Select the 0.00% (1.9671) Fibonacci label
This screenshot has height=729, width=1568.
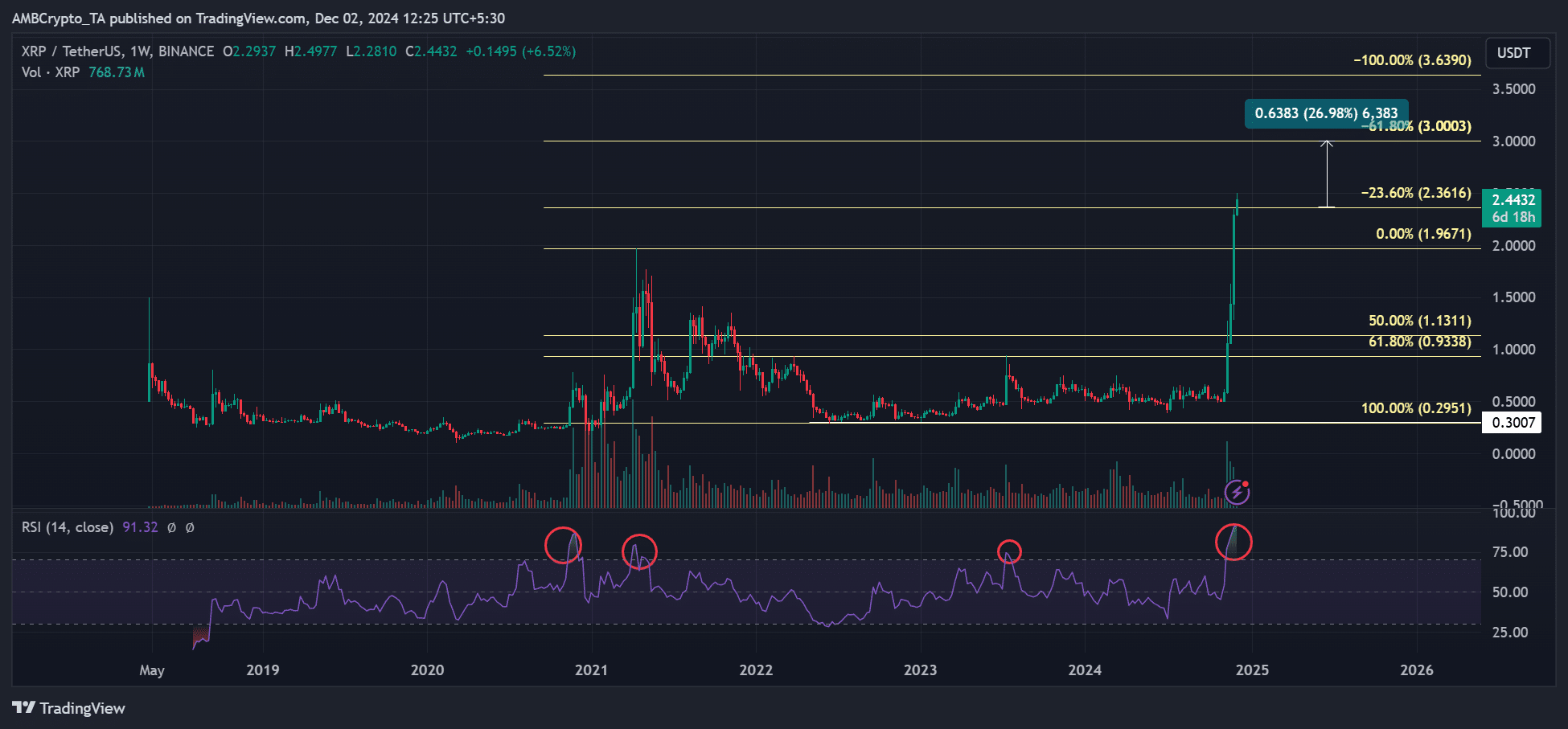point(1423,234)
